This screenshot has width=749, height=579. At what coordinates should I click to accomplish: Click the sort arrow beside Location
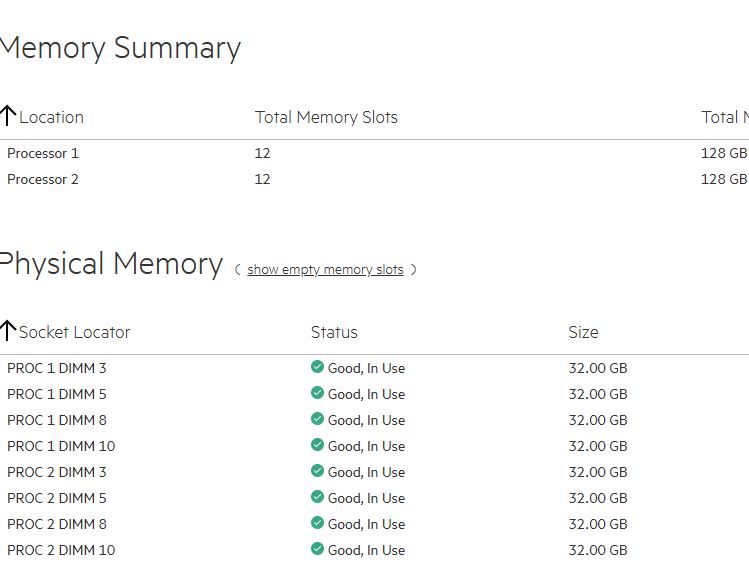coord(8,116)
